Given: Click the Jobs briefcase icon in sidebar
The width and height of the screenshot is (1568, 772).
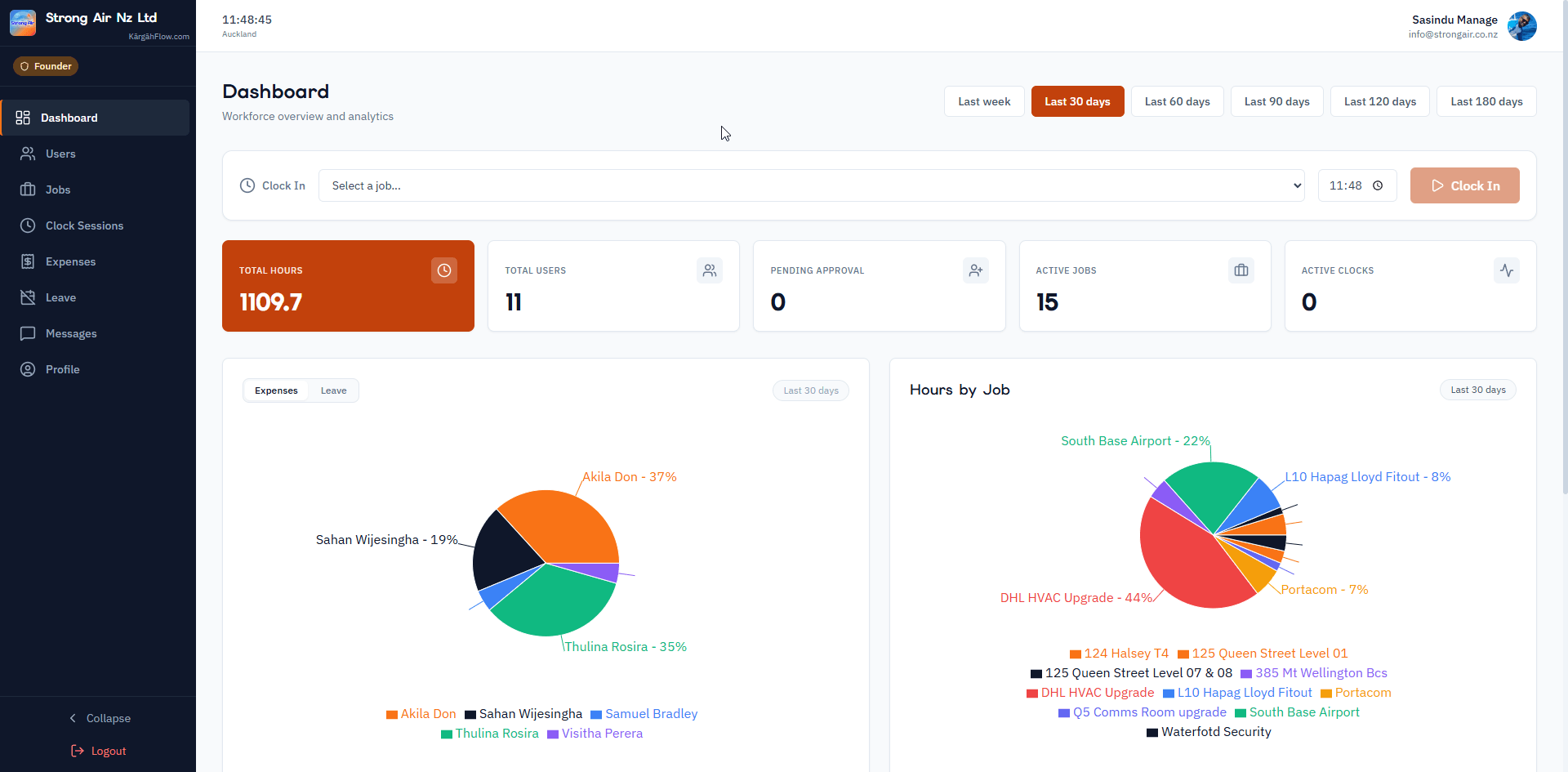Looking at the screenshot, I should [28, 190].
